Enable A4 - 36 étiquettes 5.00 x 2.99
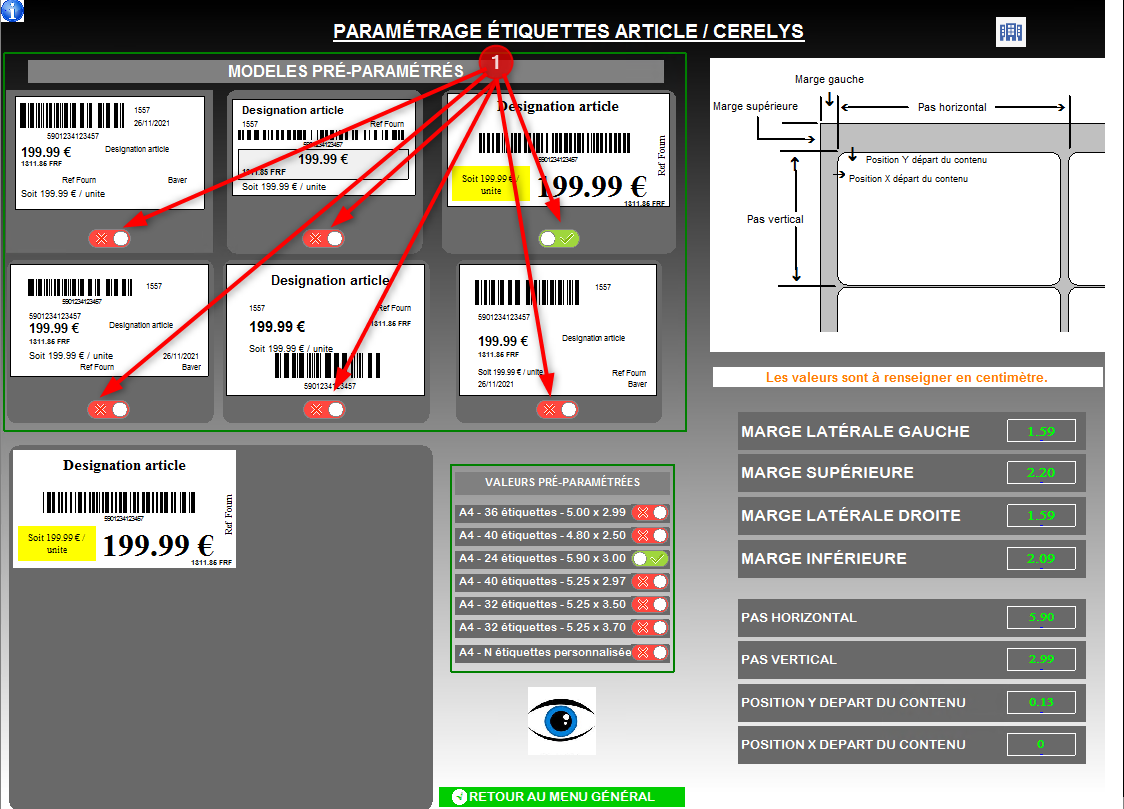This screenshot has width=1124, height=809. pos(650,512)
